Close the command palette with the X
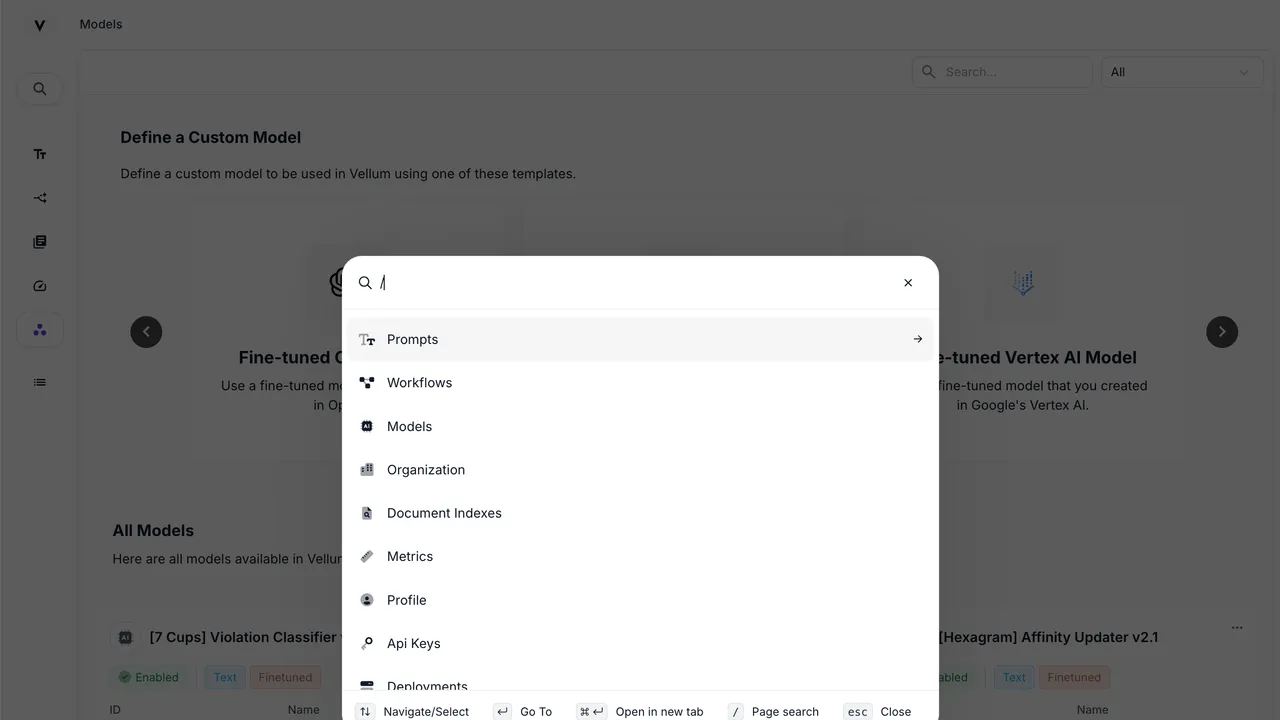Screen dimensions: 1280x720 tap(908, 283)
